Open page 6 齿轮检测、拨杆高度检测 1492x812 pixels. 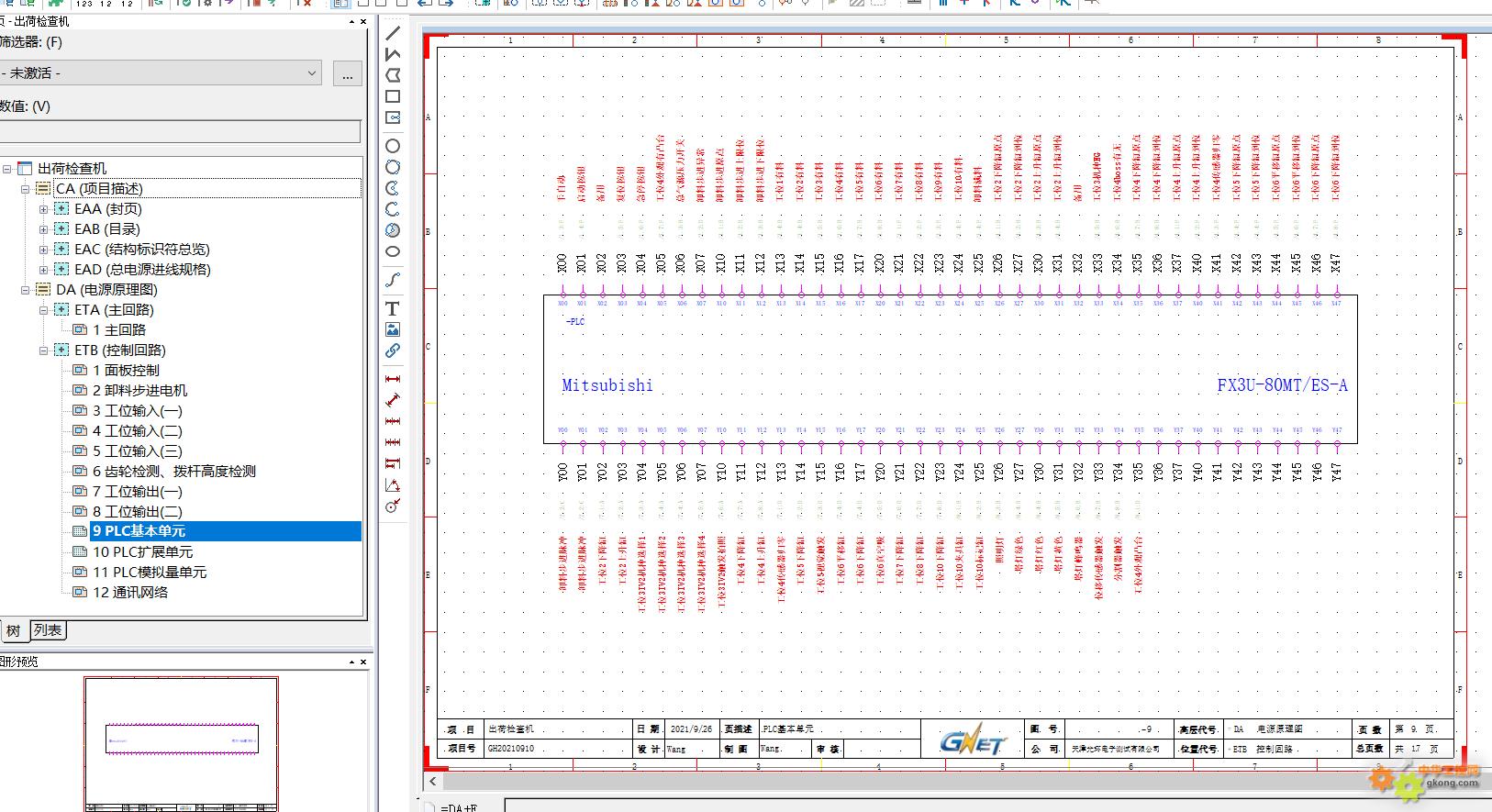(174, 472)
